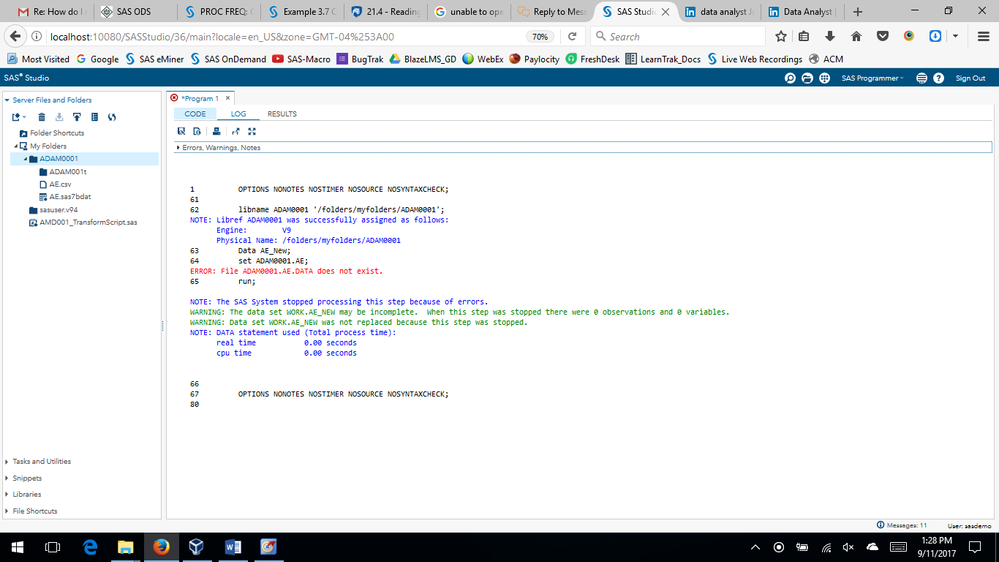This screenshot has height=562, width=999.
Task: Select the *Program 1 tab
Action: pyautogui.click(x=199, y=98)
